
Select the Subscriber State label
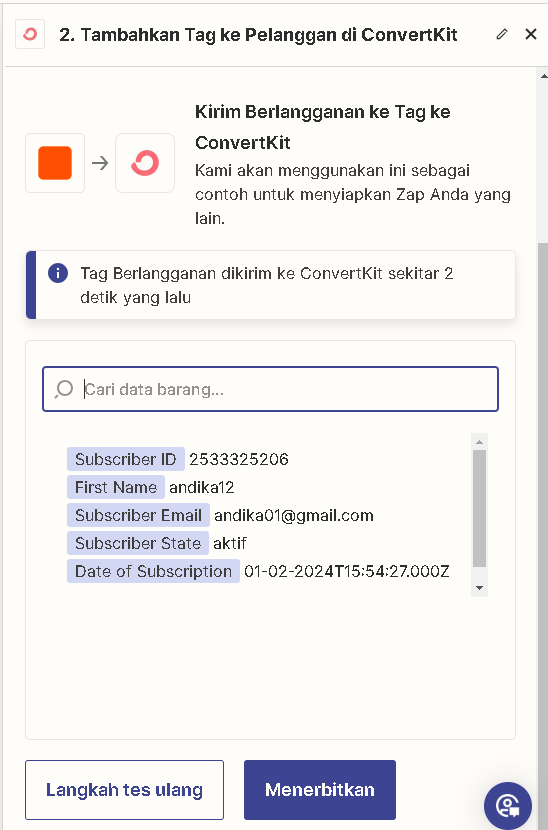138,543
